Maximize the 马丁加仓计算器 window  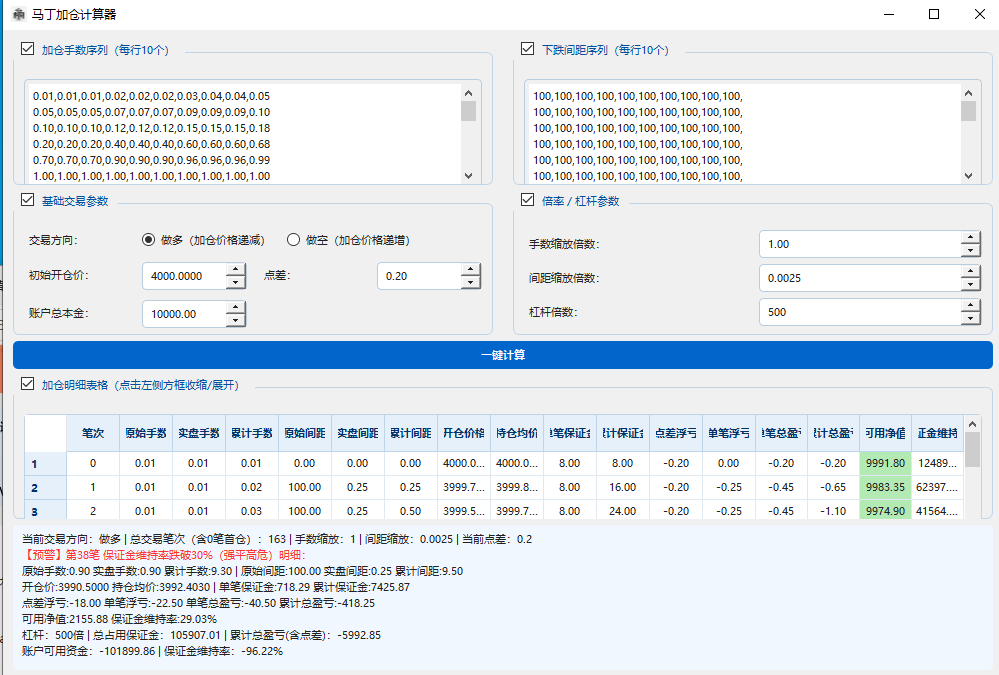point(934,14)
